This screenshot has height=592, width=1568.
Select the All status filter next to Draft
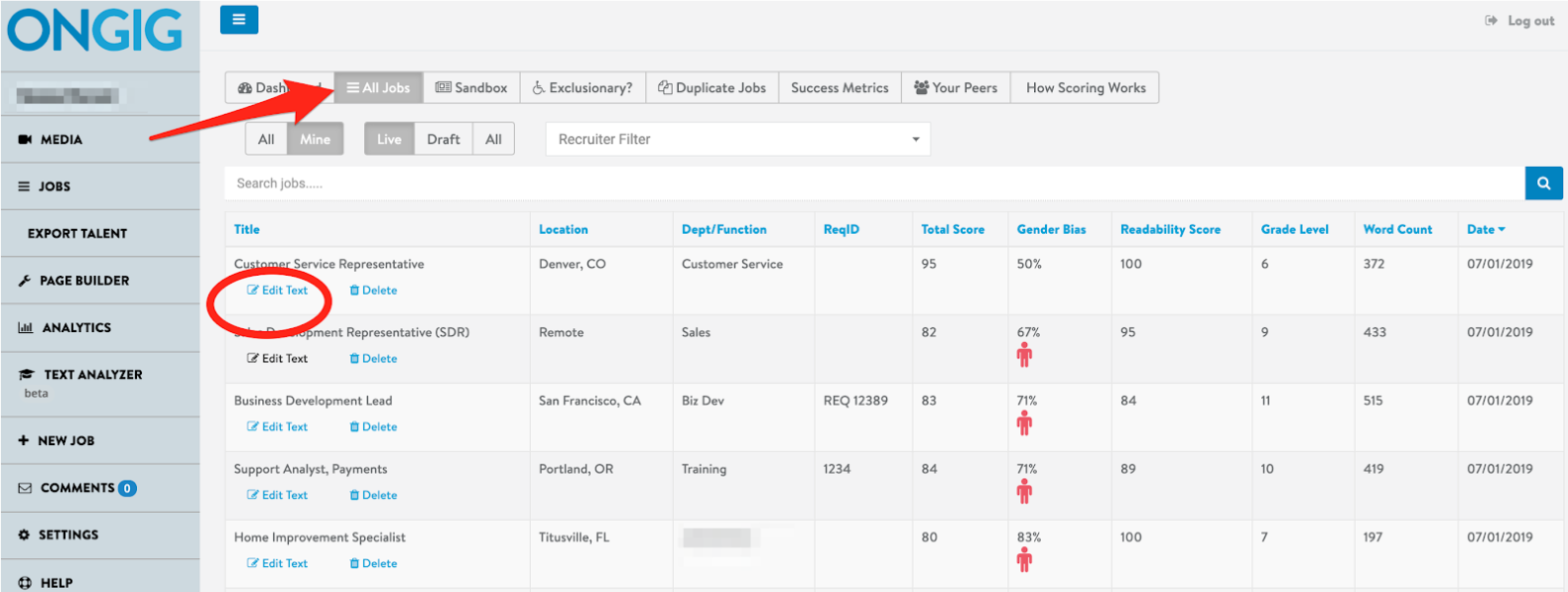point(493,139)
